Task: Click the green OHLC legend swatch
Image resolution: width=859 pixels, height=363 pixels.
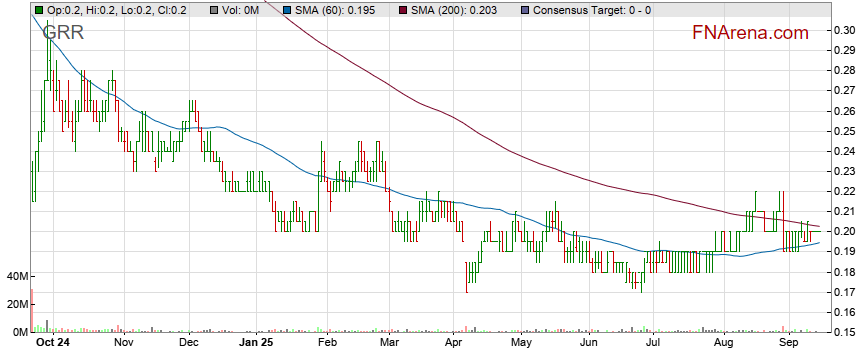Action: click(x=39, y=10)
